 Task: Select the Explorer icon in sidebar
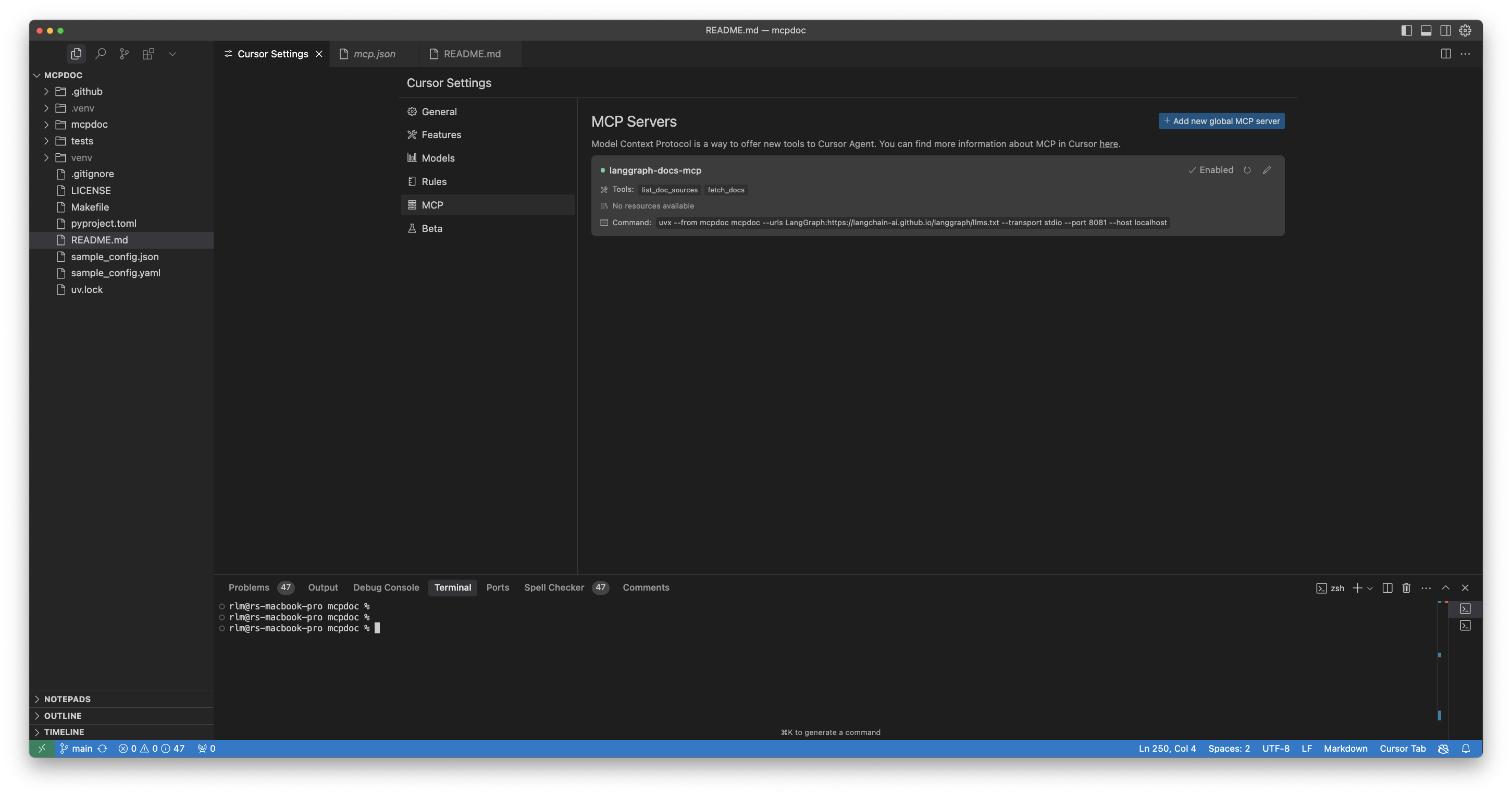[x=76, y=54]
